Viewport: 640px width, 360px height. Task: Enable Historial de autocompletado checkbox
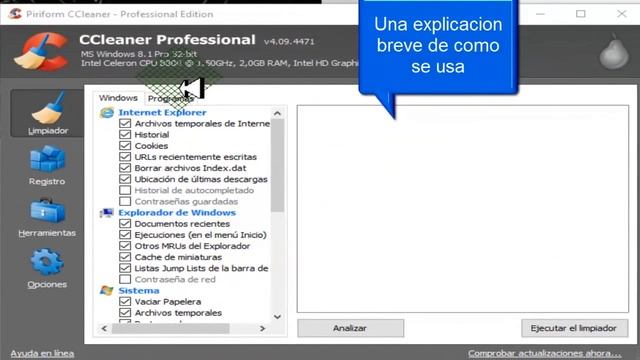point(125,190)
